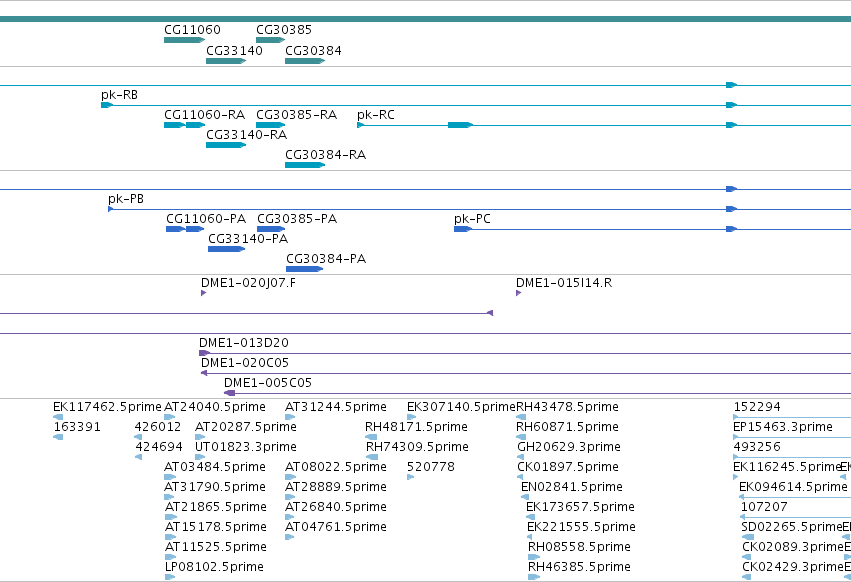Click AT24040.5prime EST label
851x582 pixels.
coord(215,407)
